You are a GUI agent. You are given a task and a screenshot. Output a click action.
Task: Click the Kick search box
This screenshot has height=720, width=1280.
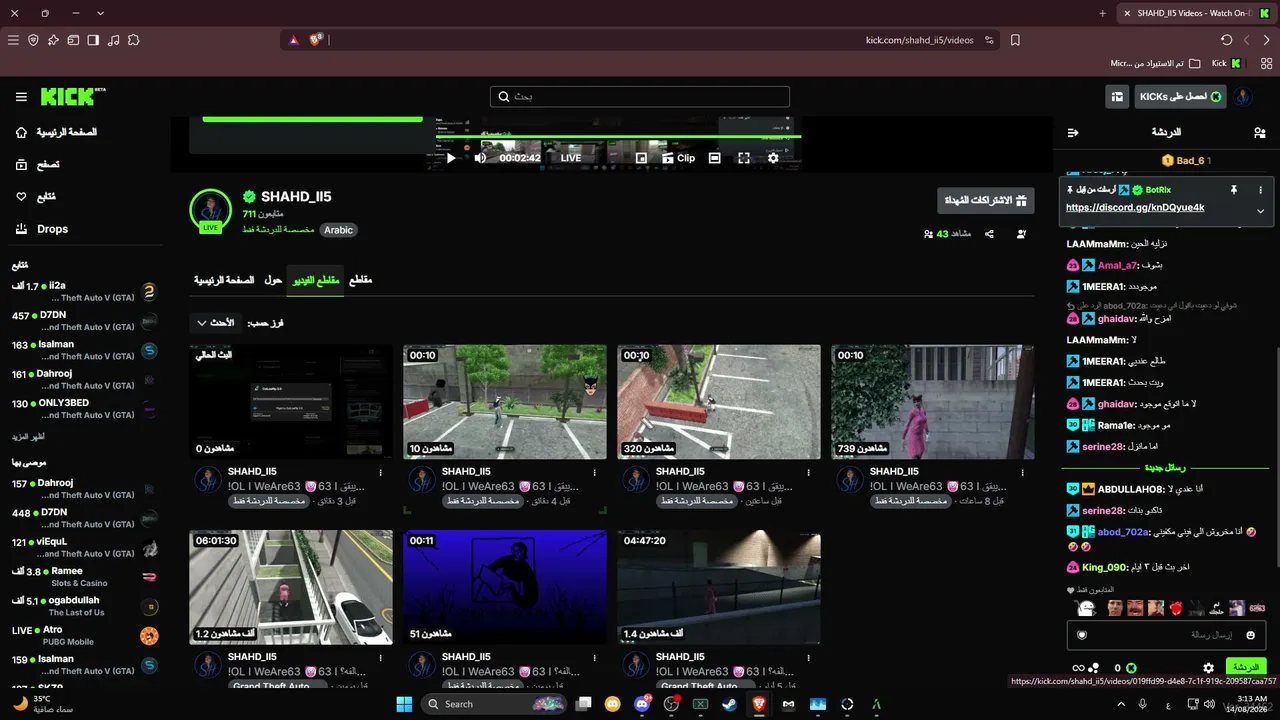640,97
